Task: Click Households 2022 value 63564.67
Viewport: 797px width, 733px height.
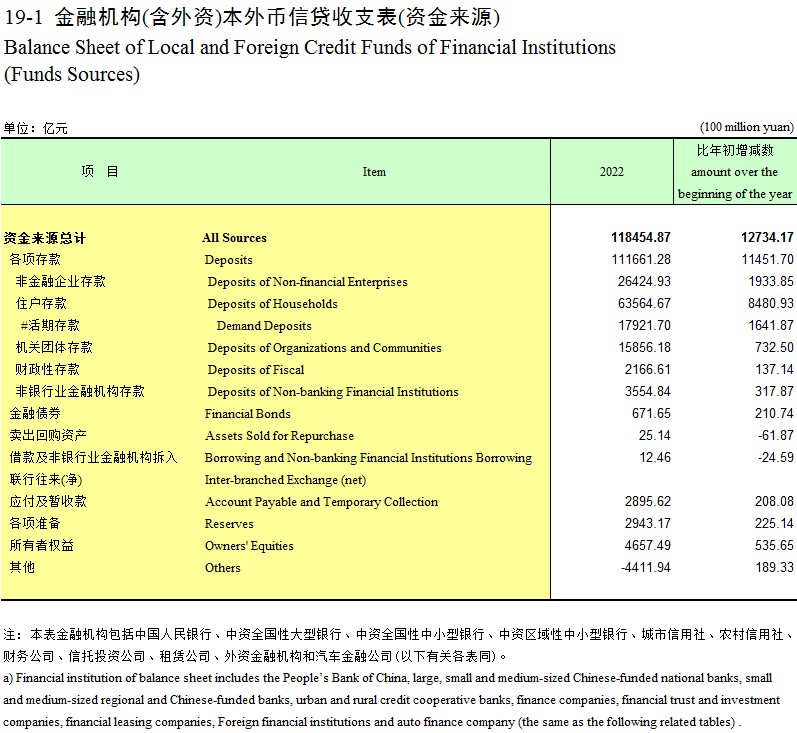Action: (x=645, y=303)
